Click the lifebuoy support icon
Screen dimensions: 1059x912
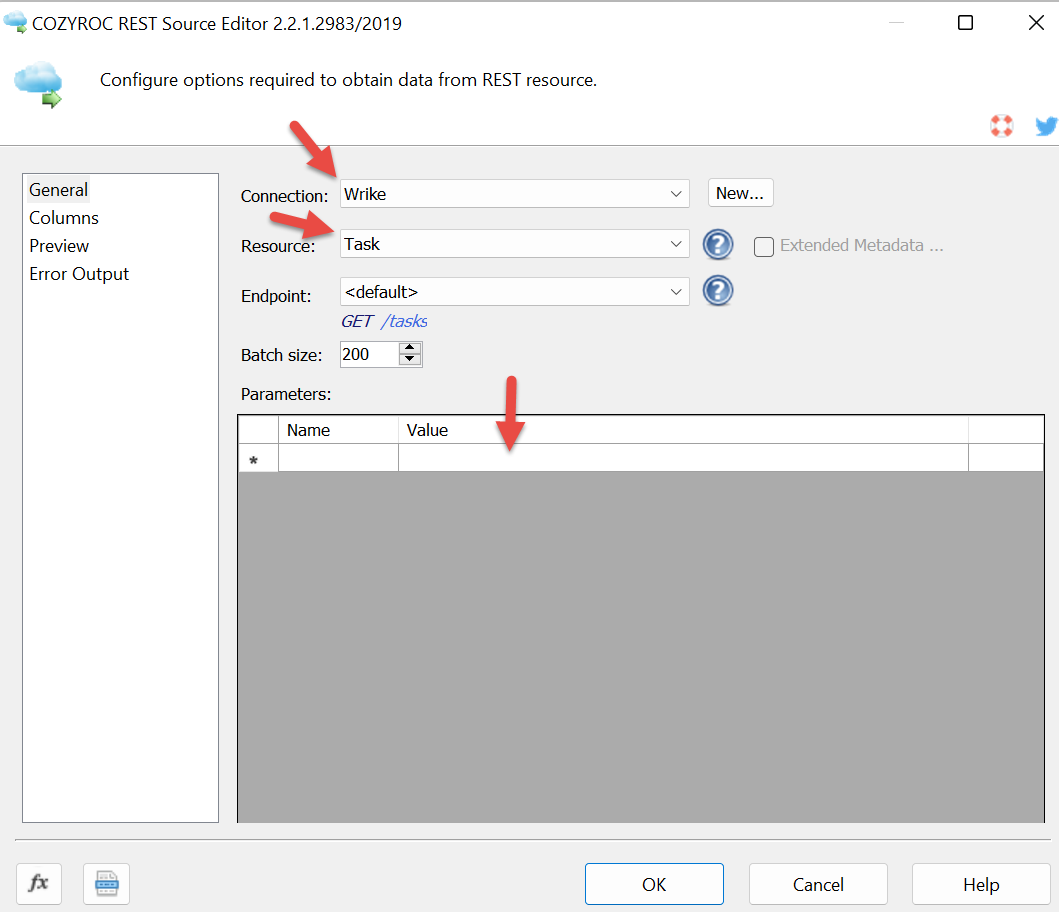[x=1001, y=126]
